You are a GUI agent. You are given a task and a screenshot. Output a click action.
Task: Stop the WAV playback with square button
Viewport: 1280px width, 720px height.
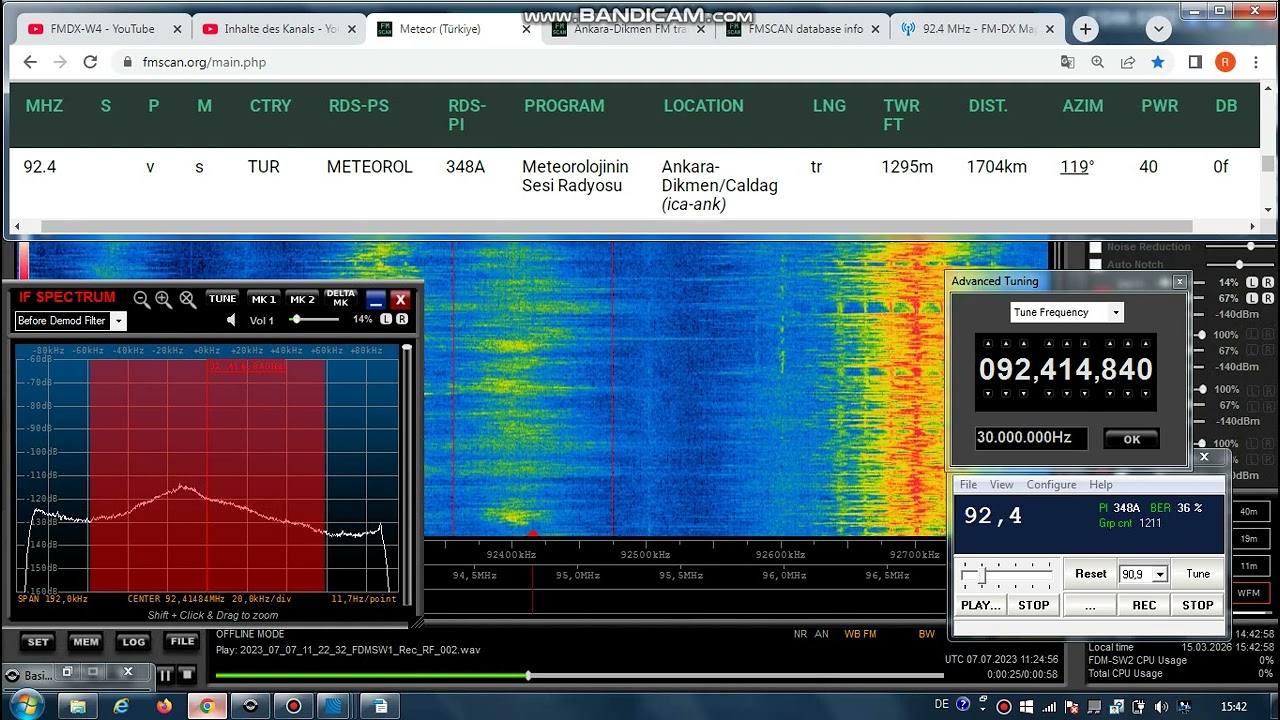(186, 675)
